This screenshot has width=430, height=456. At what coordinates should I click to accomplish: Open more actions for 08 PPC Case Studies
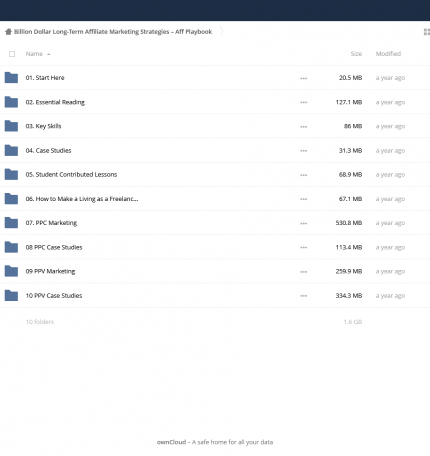click(x=303, y=247)
